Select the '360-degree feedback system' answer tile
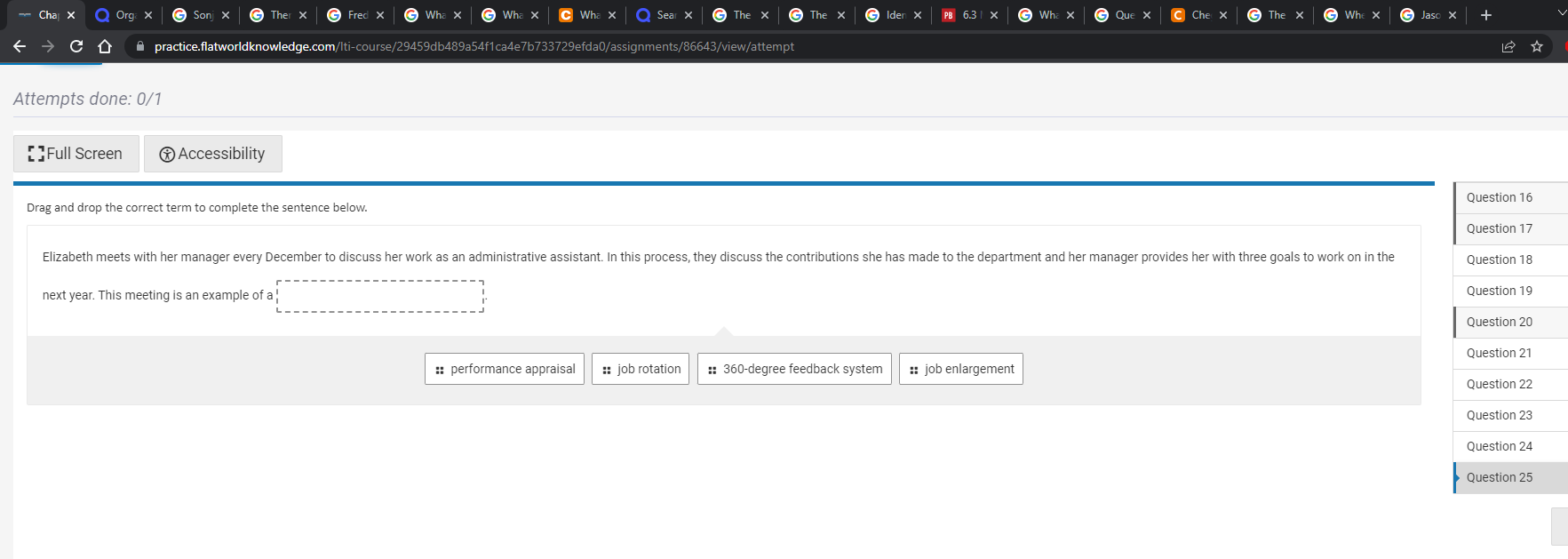The image size is (1568, 559). click(794, 369)
